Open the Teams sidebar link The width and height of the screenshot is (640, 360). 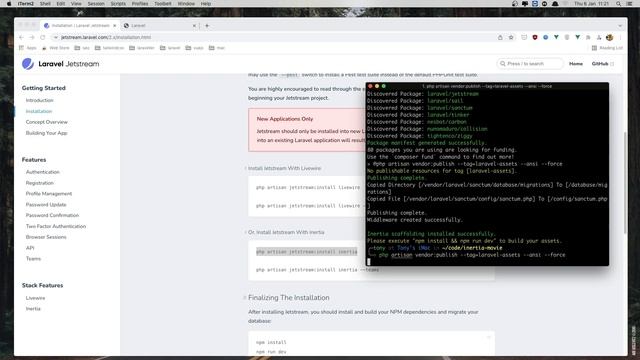[33, 258]
